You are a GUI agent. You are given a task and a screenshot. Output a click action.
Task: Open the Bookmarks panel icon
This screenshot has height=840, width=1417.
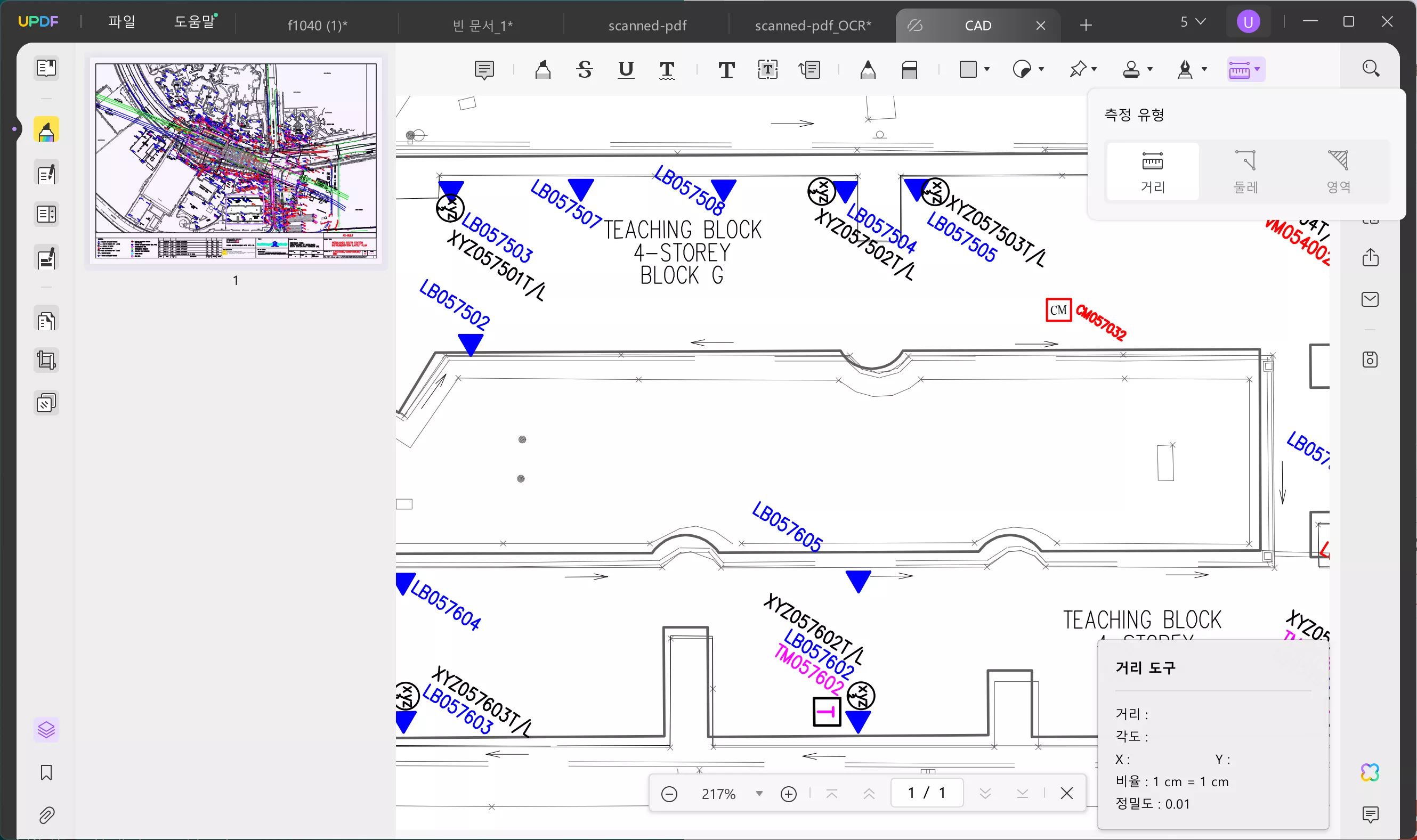click(x=46, y=773)
